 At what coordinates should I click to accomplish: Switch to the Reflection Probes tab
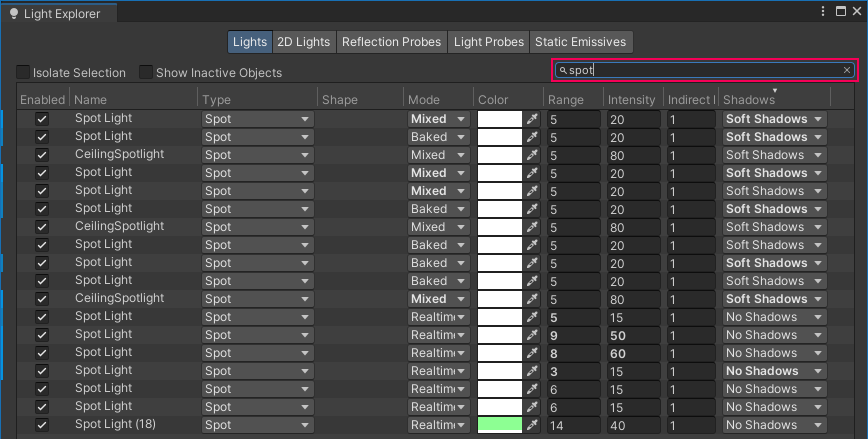coord(391,42)
